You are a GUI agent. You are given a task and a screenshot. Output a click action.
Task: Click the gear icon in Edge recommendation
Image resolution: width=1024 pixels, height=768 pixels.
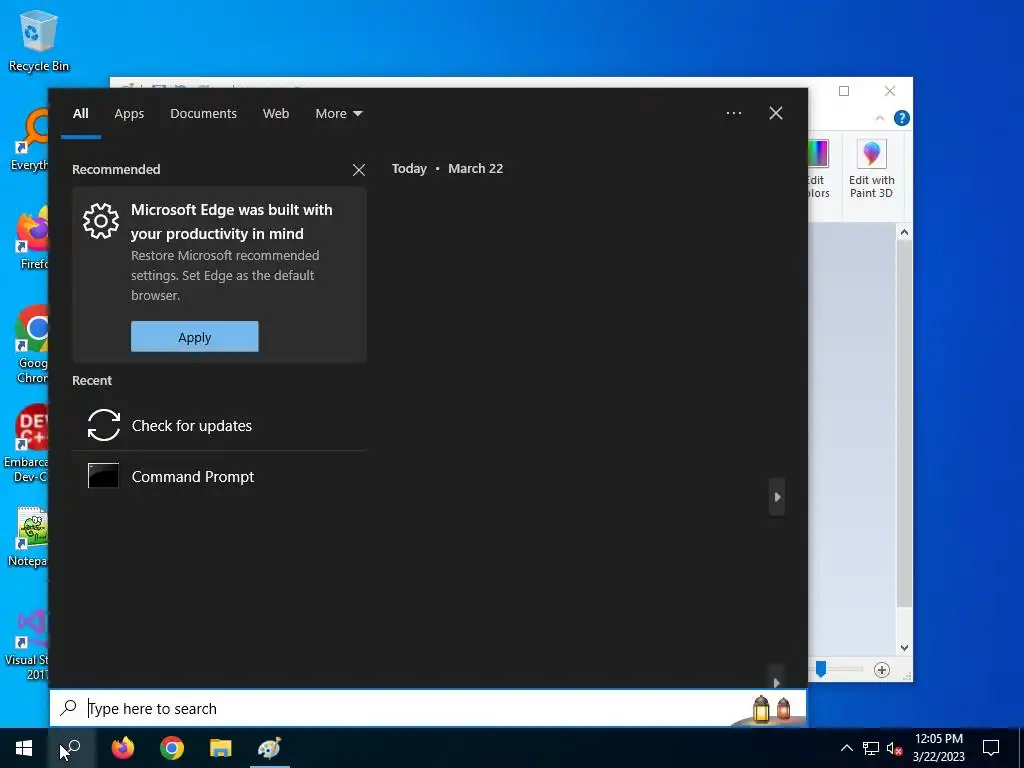pos(101,221)
